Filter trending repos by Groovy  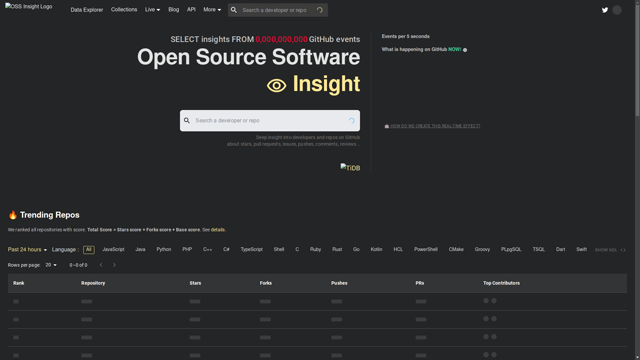[x=482, y=249]
